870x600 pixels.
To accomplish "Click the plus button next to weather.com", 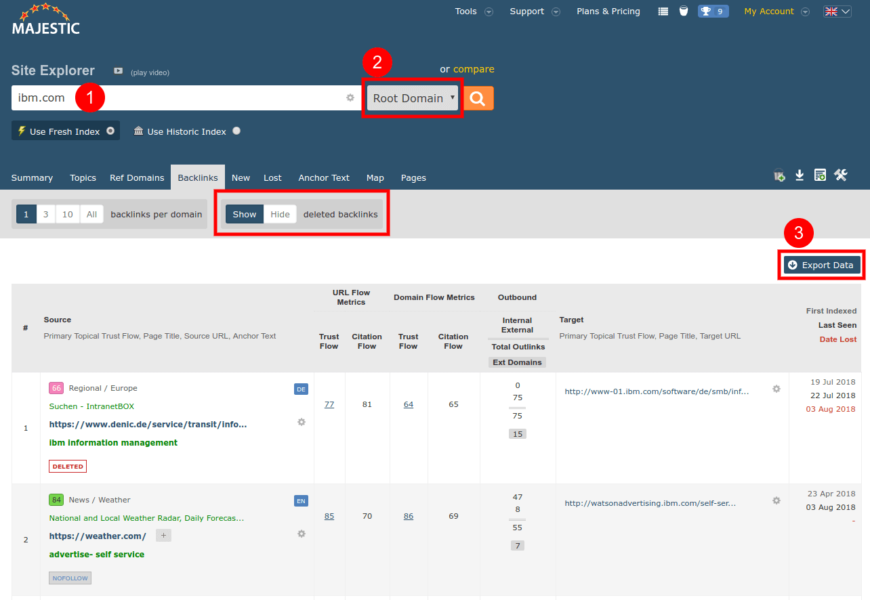I will pos(163,536).
